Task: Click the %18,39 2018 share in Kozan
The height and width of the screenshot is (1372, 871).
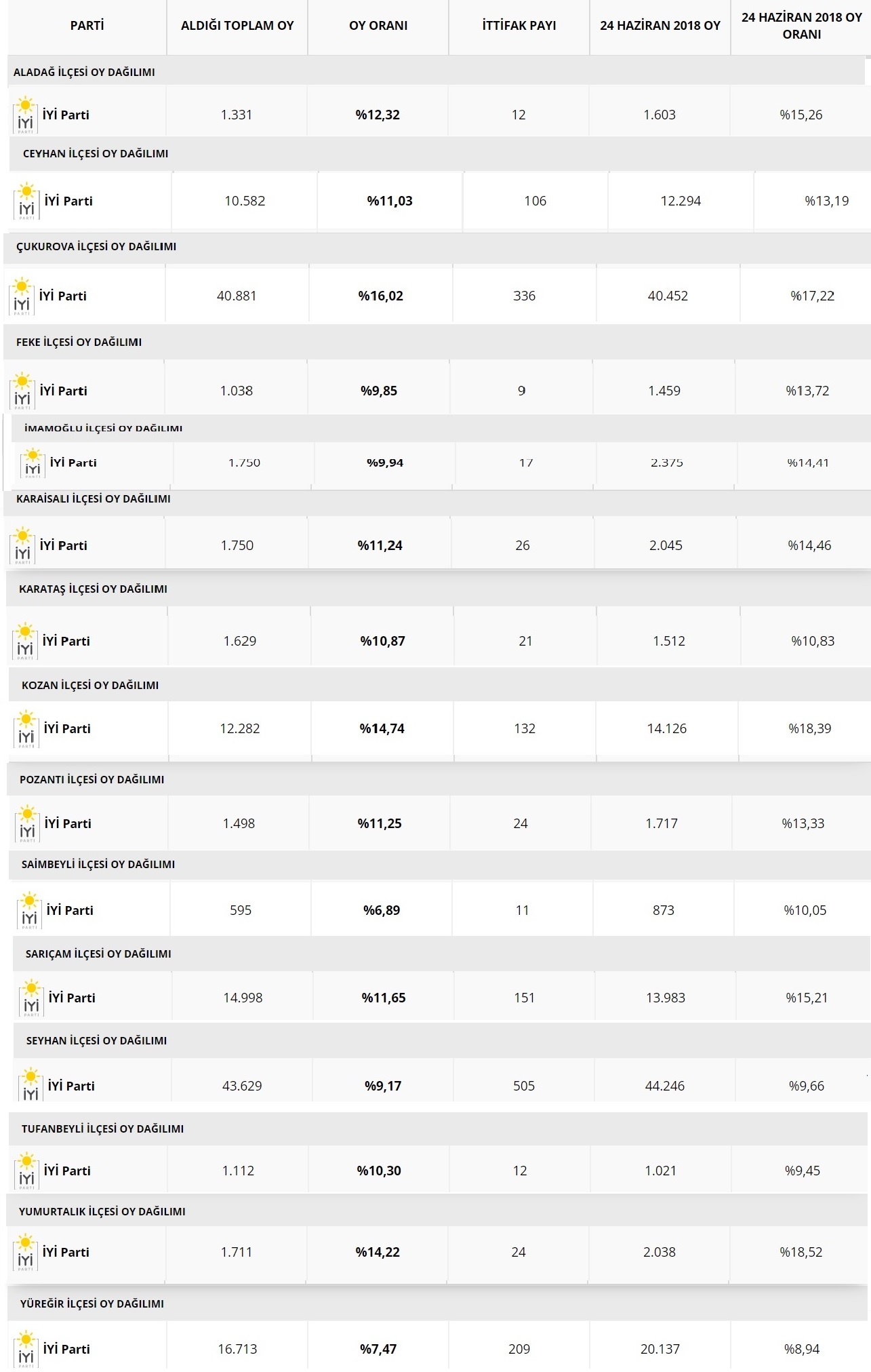Action: (x=809, y=728)
